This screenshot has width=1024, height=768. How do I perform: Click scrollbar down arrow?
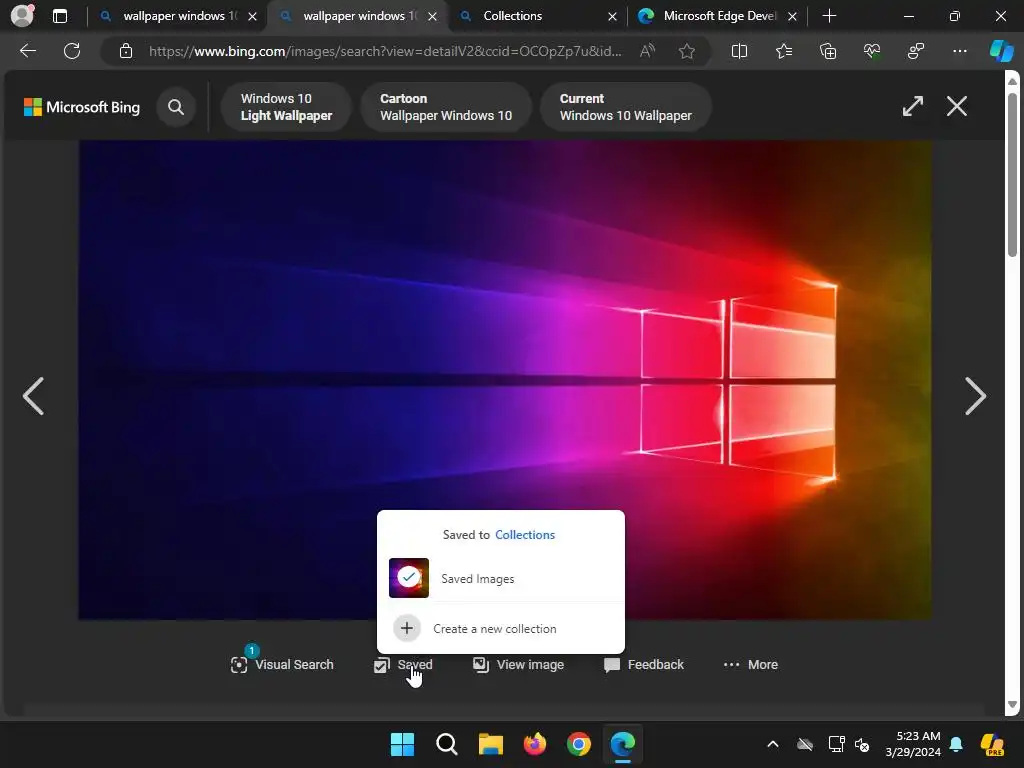[x=1012, y=705]
